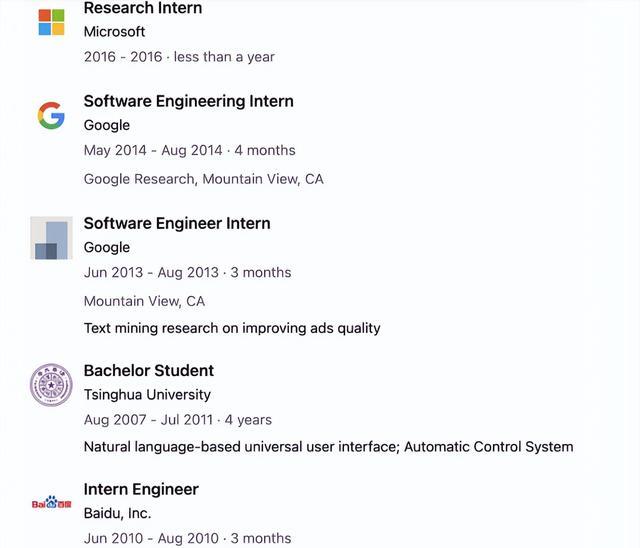Click the text mining research description
This screenshot has width=640, height=548.
[x=232, y=328]
